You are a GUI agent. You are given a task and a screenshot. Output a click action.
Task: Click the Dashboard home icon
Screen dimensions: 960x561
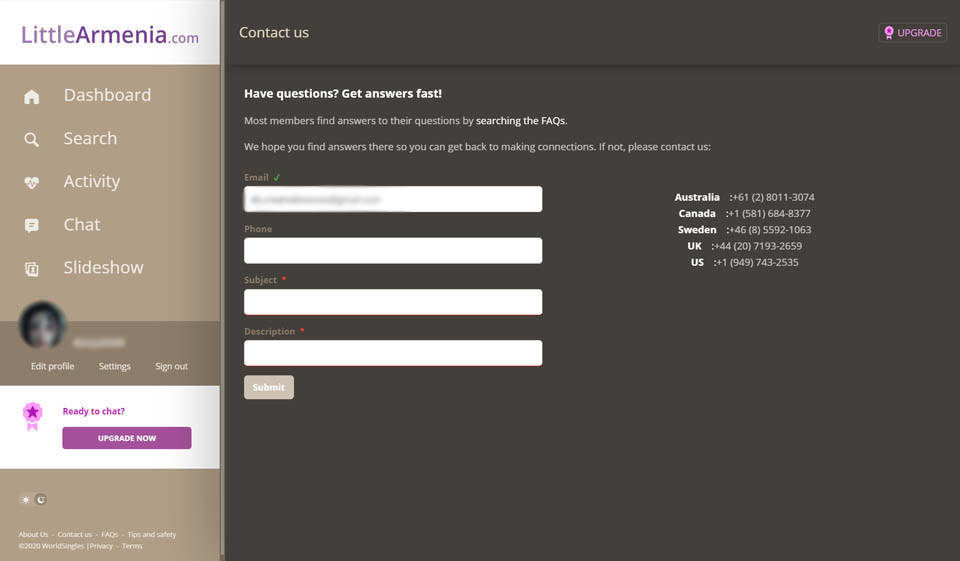point(32,96)
